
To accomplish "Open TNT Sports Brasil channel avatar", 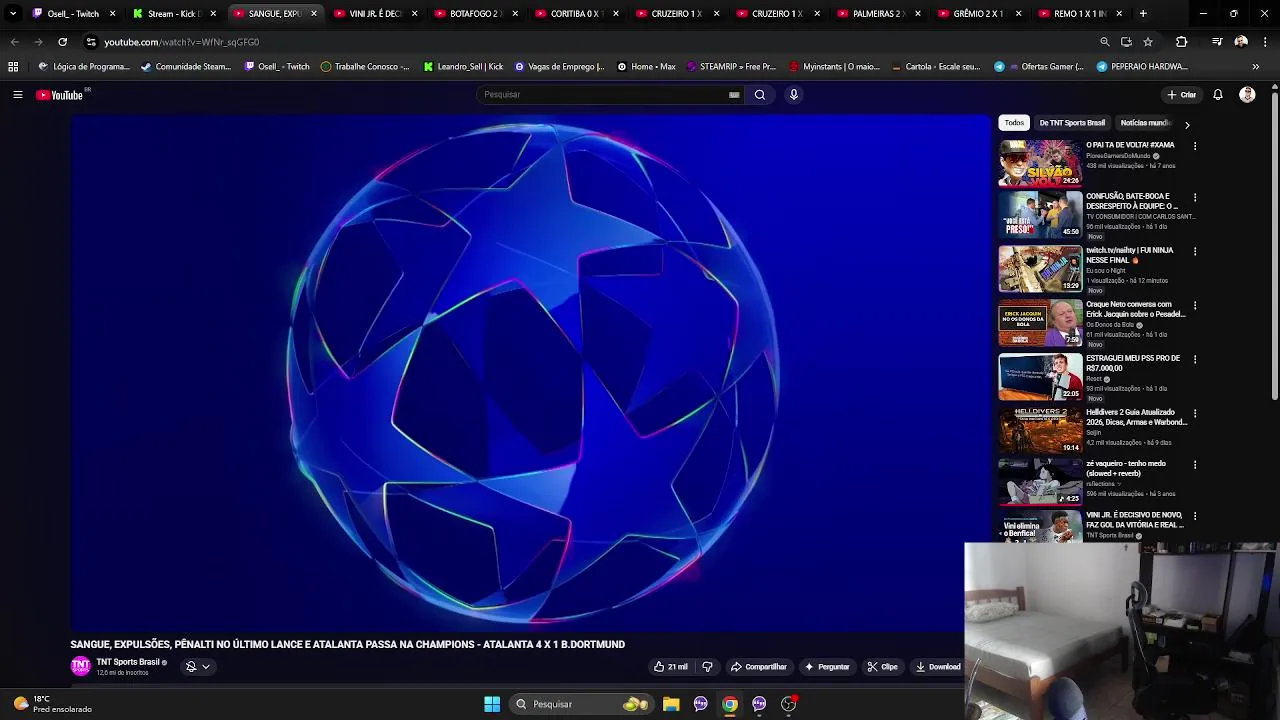I will (x=80, y=666).
